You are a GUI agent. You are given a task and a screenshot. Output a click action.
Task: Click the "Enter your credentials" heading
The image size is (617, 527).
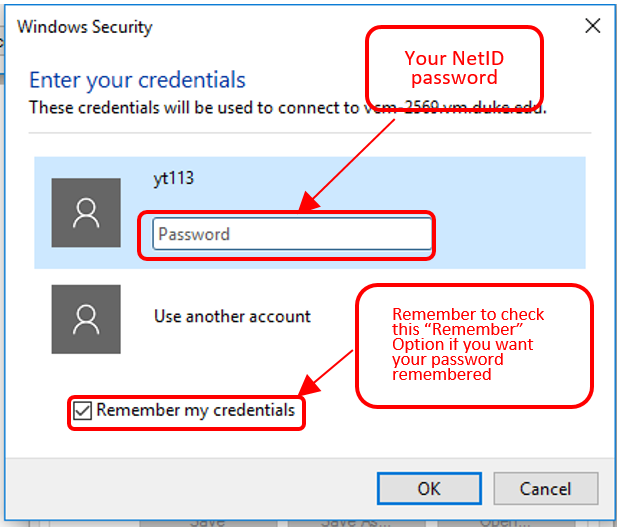point(137,80)
